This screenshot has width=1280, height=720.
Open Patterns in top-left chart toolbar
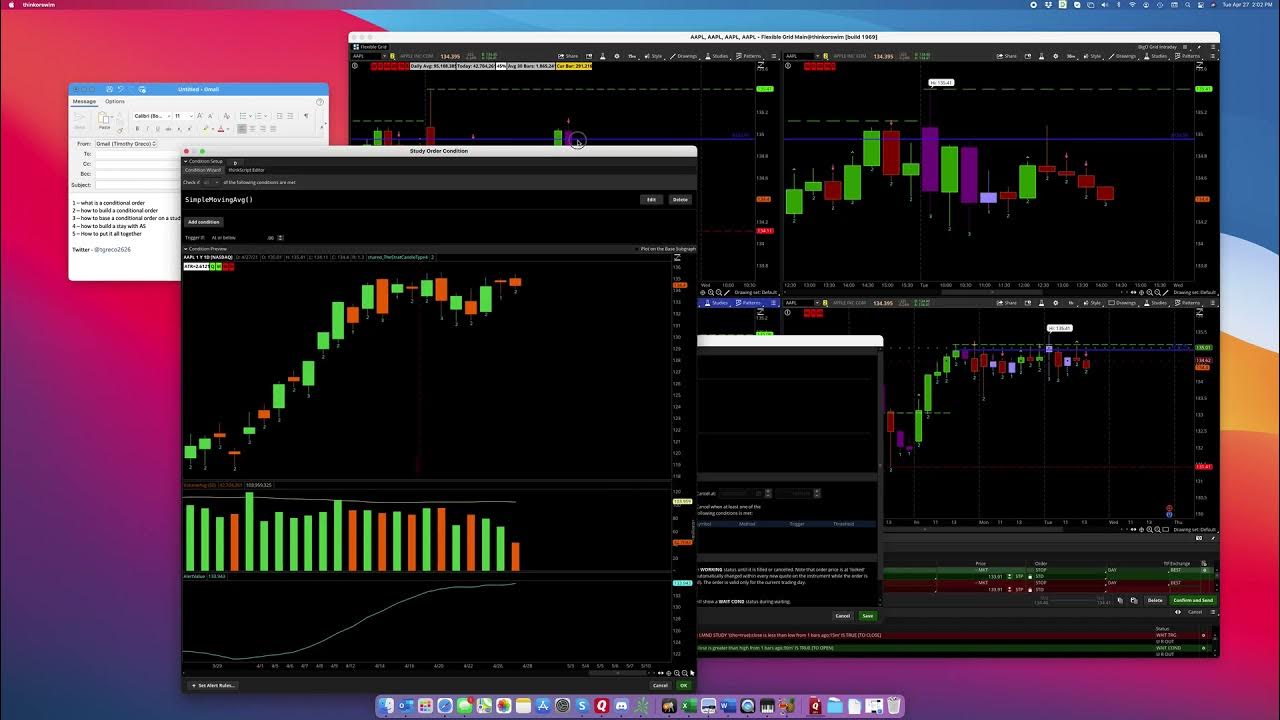click(x=750, y=56)
